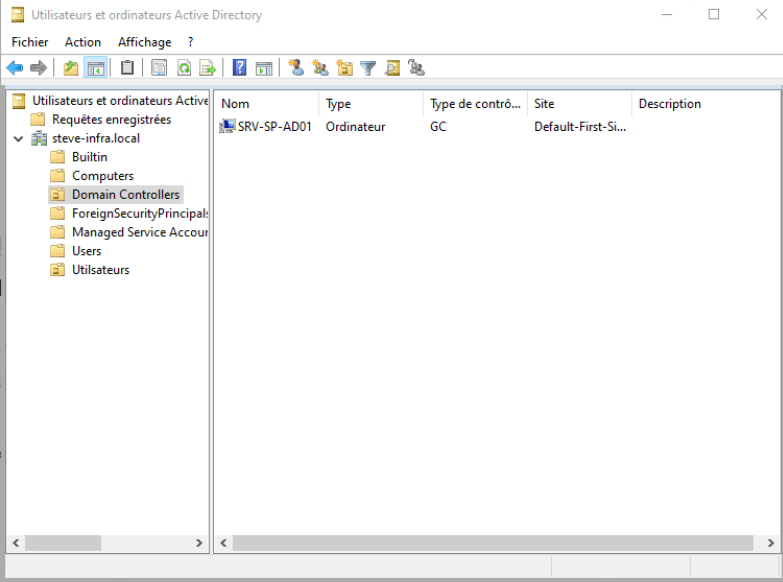
Task: Open the Action menu
Action: click(83, 42)
